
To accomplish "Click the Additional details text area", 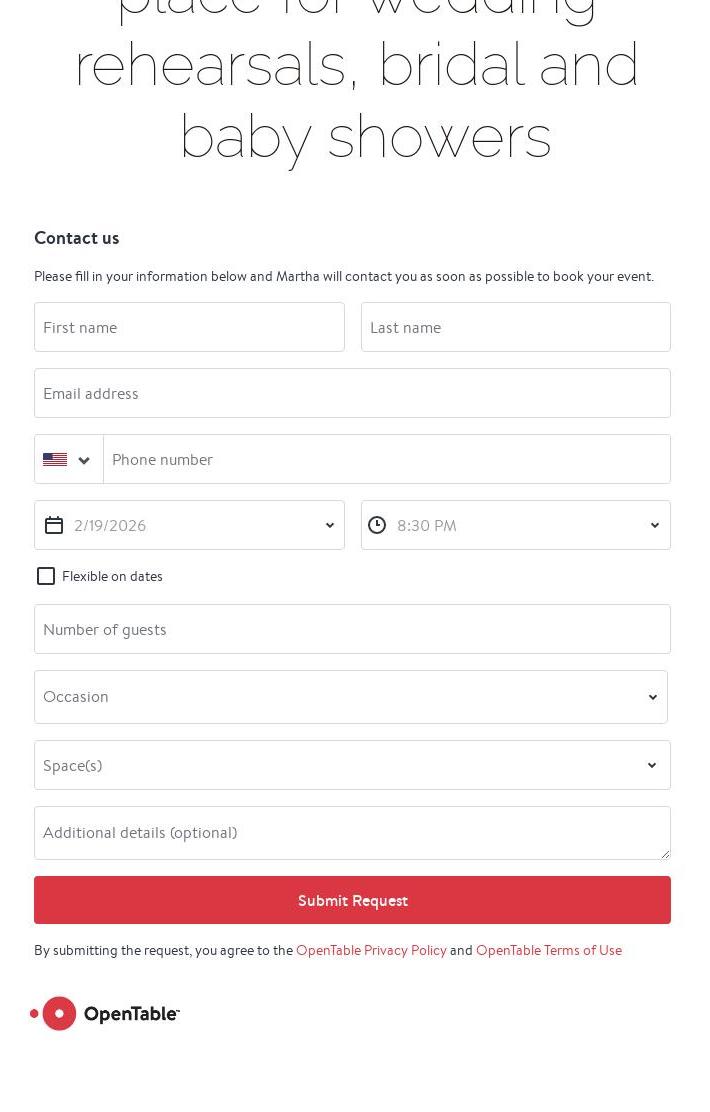I will (x=352, y=833).
